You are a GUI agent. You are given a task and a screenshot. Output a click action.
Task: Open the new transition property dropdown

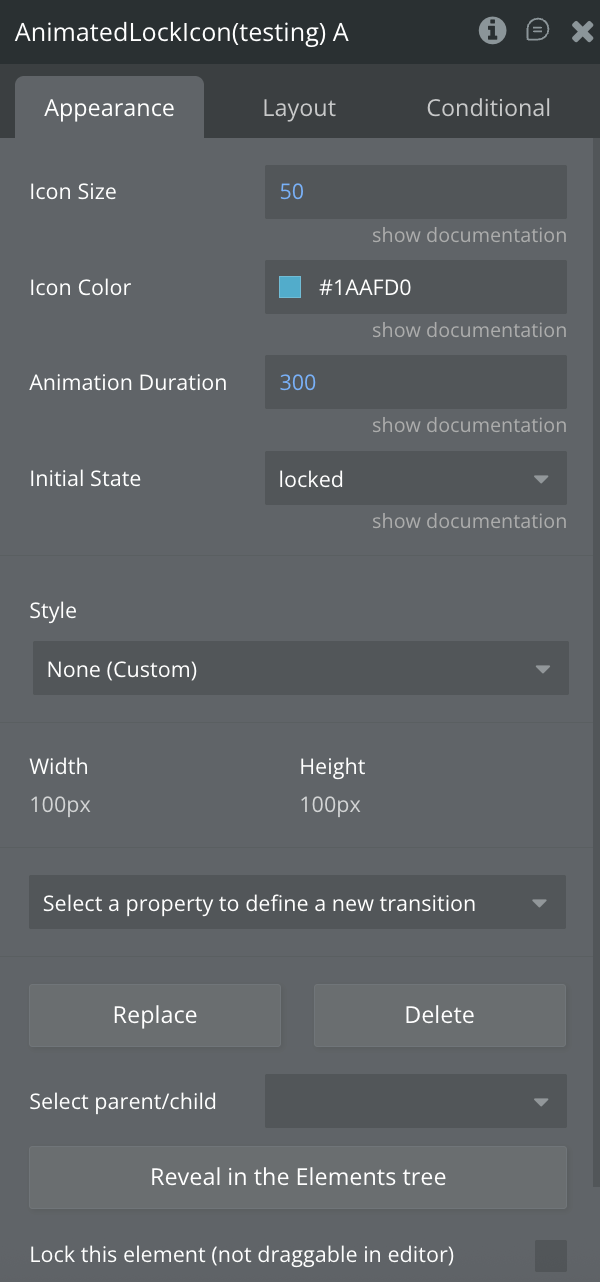click(x=297, y=903)
